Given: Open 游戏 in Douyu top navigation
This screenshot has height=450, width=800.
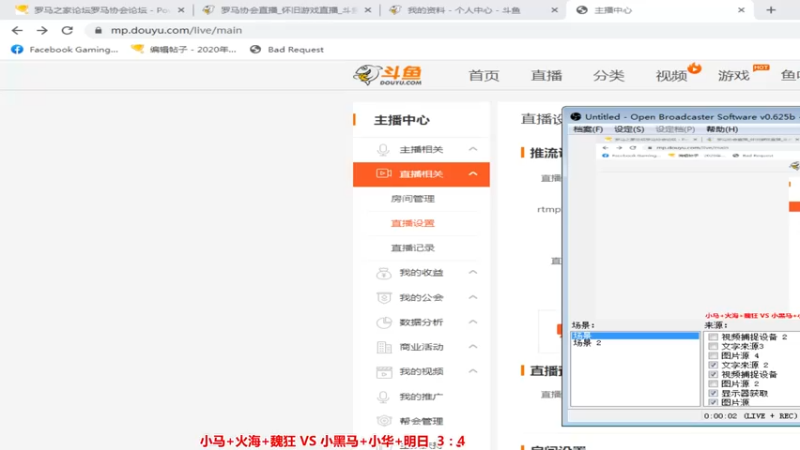Looking at the screenshot, I should click(x=734, y=76).
